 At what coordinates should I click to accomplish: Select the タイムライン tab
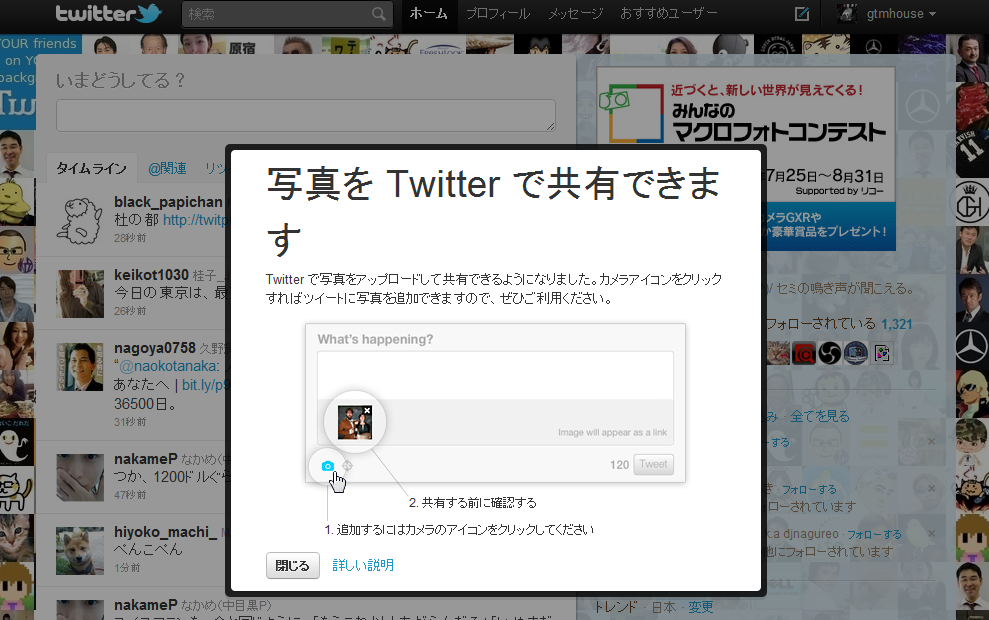91,168
